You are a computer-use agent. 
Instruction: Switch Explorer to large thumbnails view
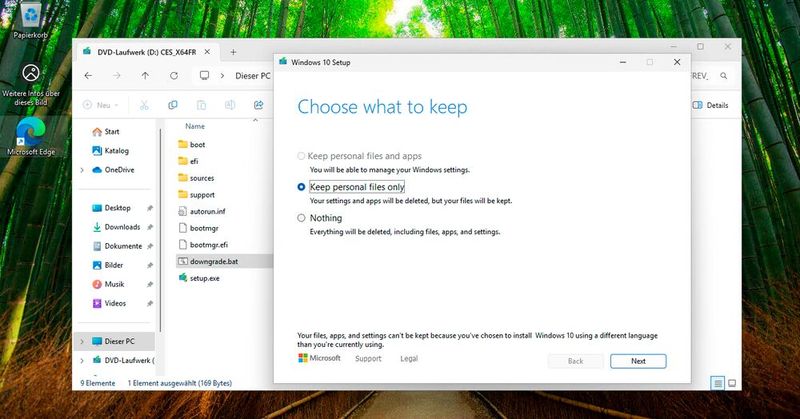point(732,383)
